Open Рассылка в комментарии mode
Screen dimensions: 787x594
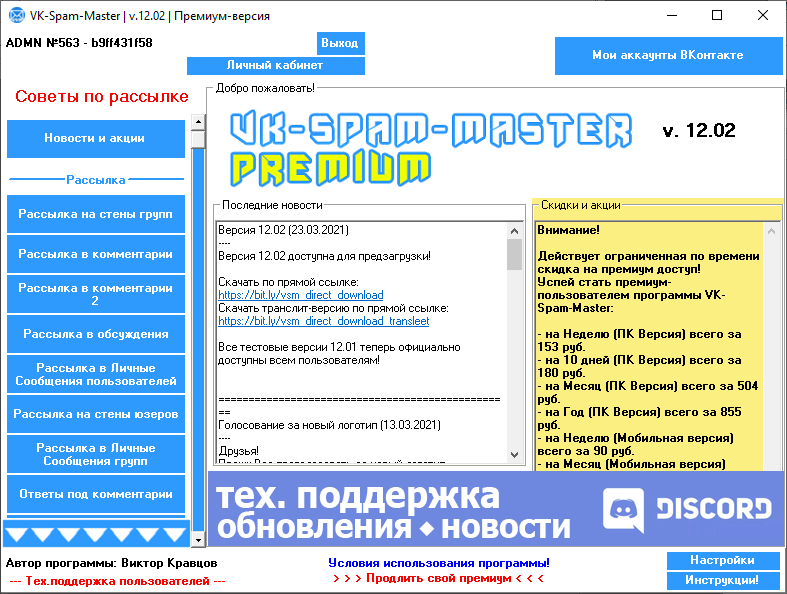tap(96, 254)
